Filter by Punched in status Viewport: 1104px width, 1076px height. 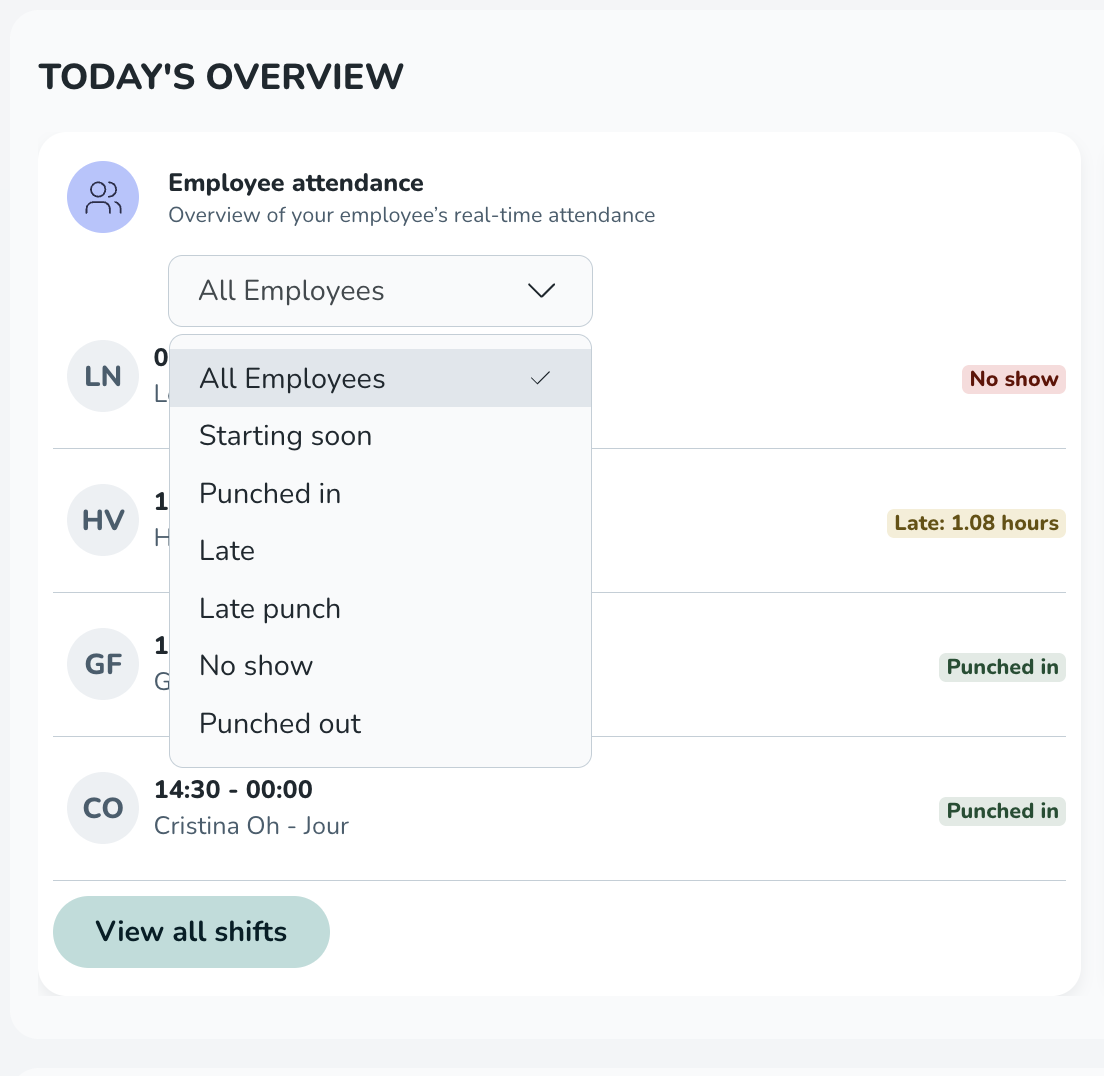(x=270, y=494)
